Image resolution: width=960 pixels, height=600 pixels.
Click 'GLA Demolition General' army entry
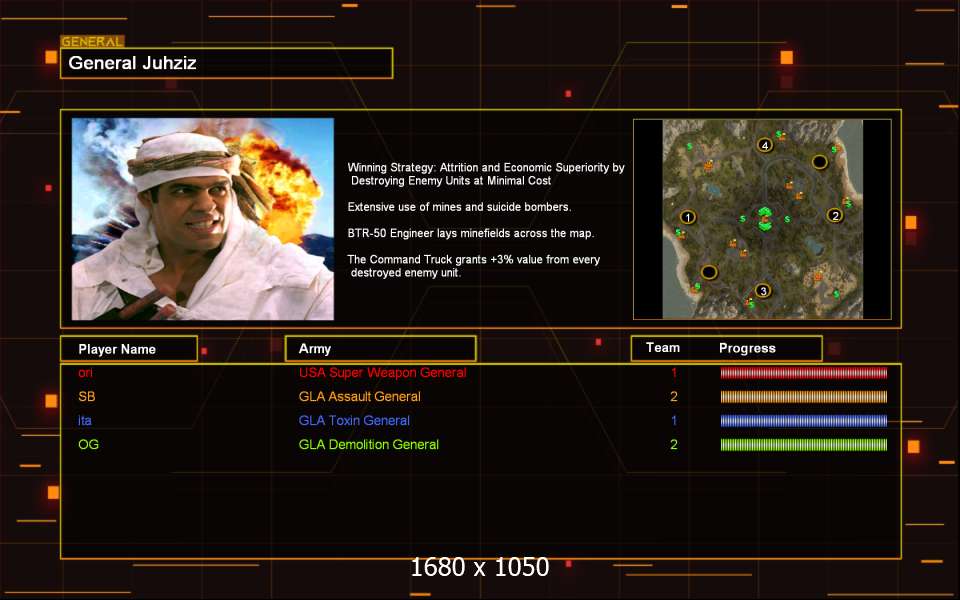coord(369,444)
